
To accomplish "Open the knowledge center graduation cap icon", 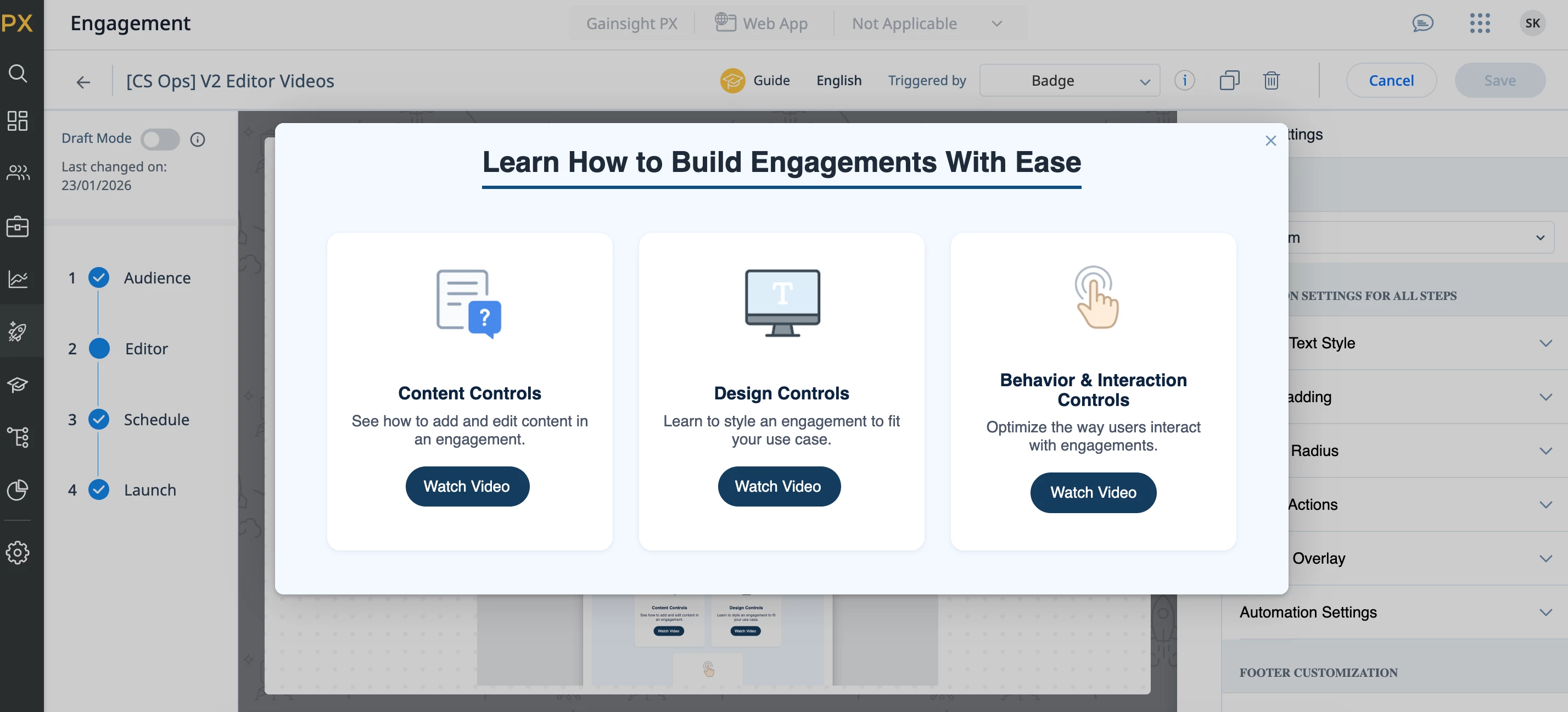I will (18, 385).
